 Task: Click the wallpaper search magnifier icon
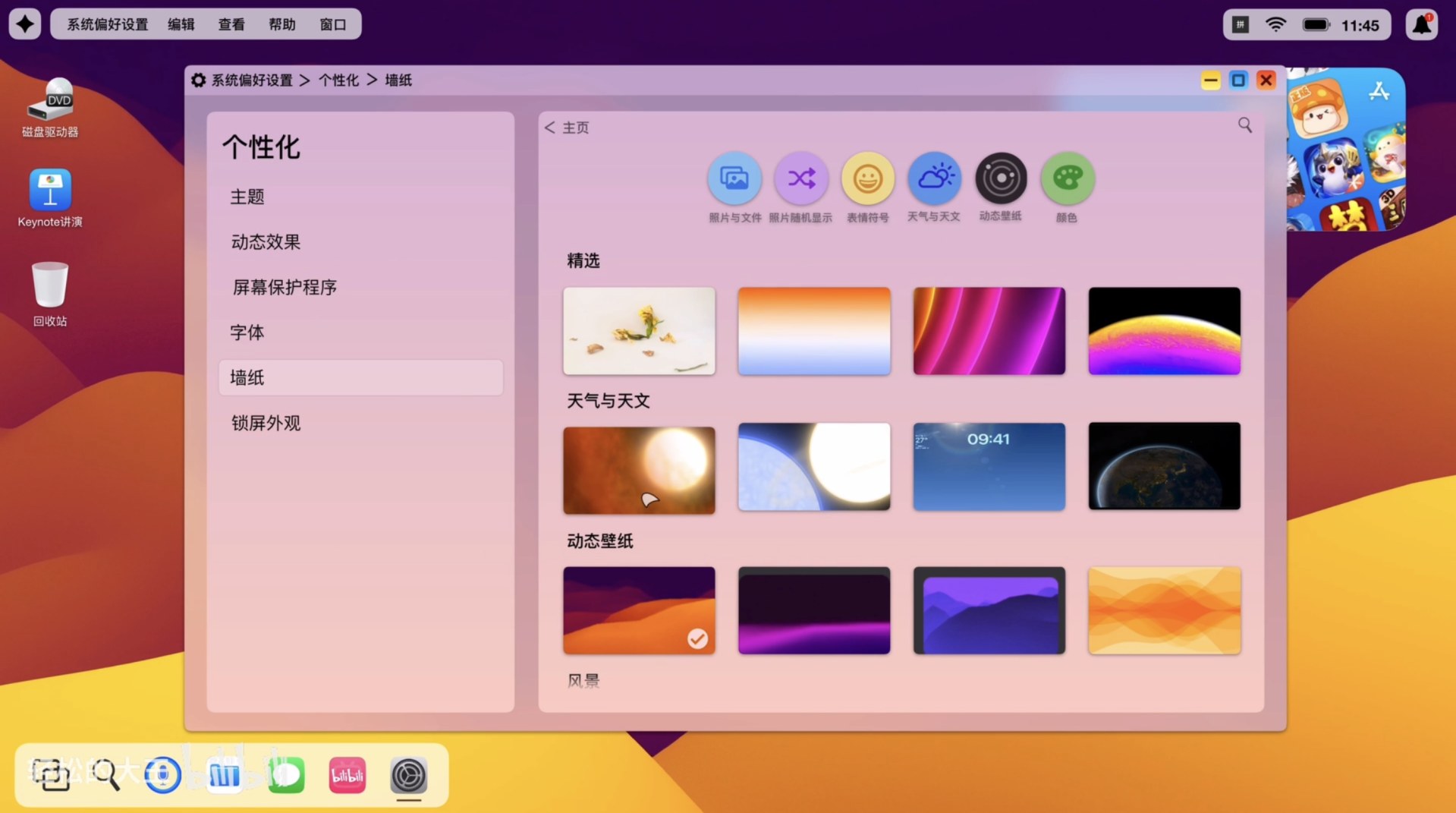pyautogui.click(x=1244, y=125)
